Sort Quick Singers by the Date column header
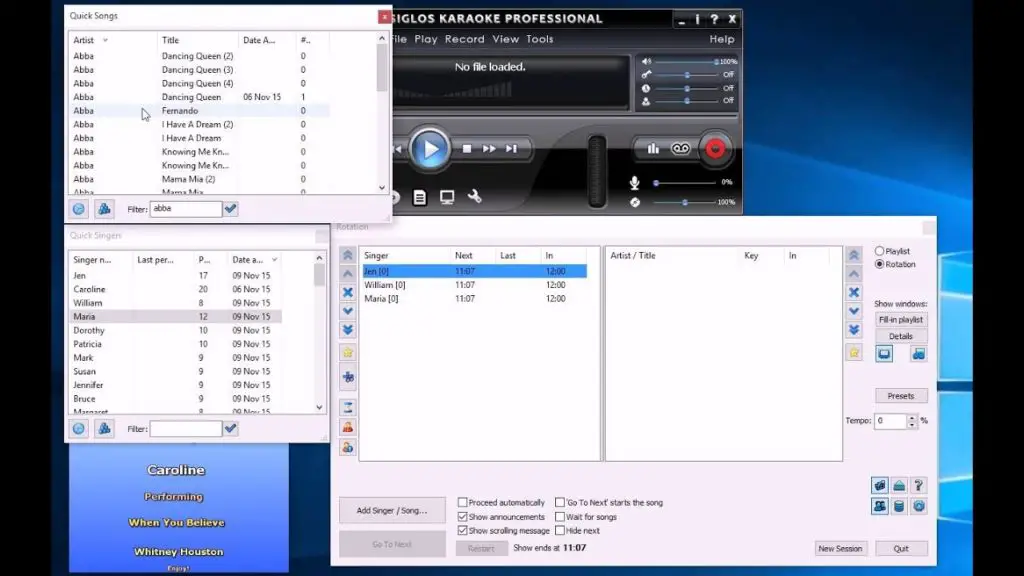Screen dimensions: 1024x576 coord(255,259)
